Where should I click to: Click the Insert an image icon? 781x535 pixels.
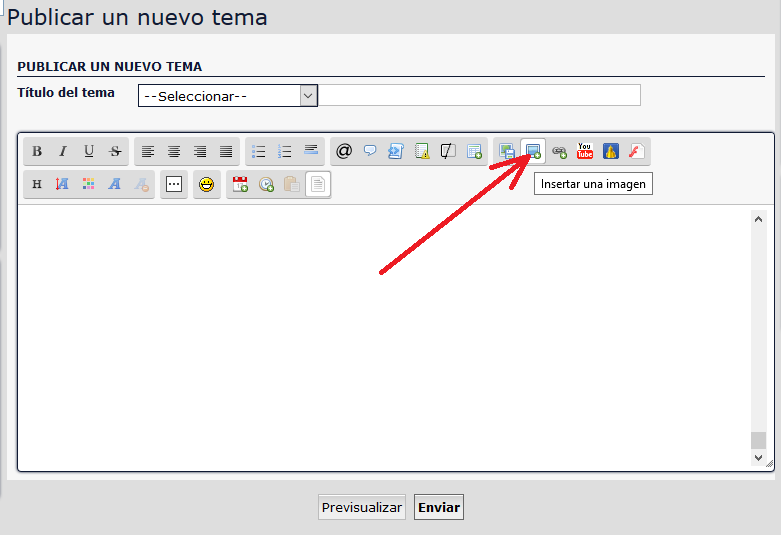coord(533,151)
